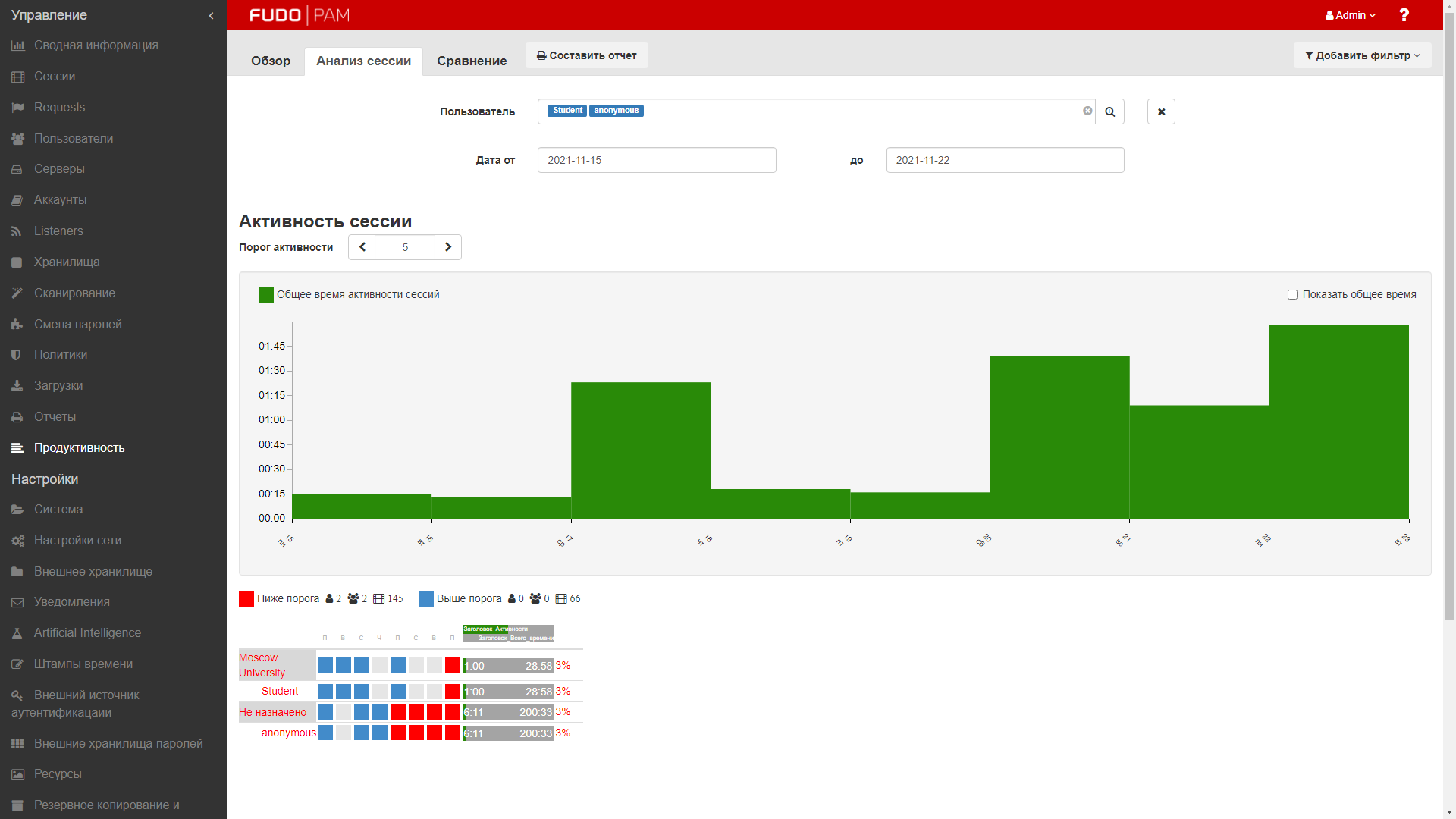
Task: Toggle the red Ниже порога legend square
Action: (246, 599)
